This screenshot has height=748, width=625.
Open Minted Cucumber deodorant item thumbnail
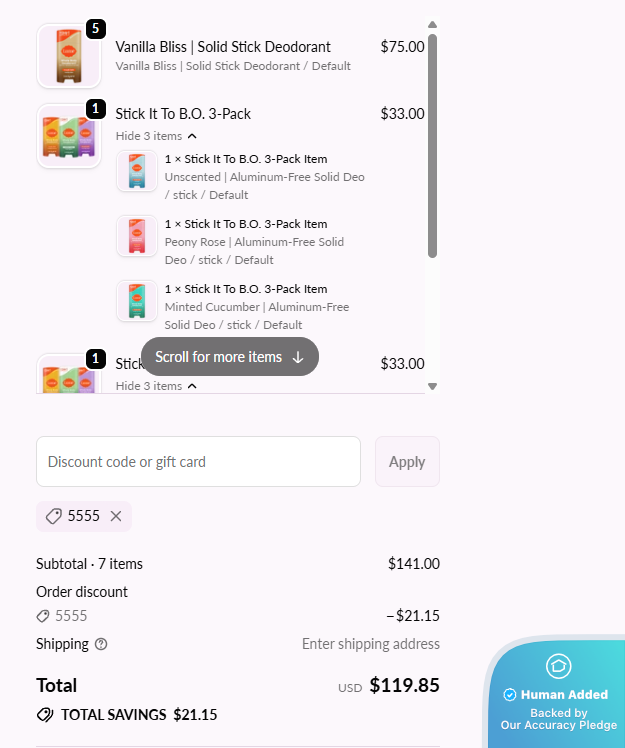(137, 300)
